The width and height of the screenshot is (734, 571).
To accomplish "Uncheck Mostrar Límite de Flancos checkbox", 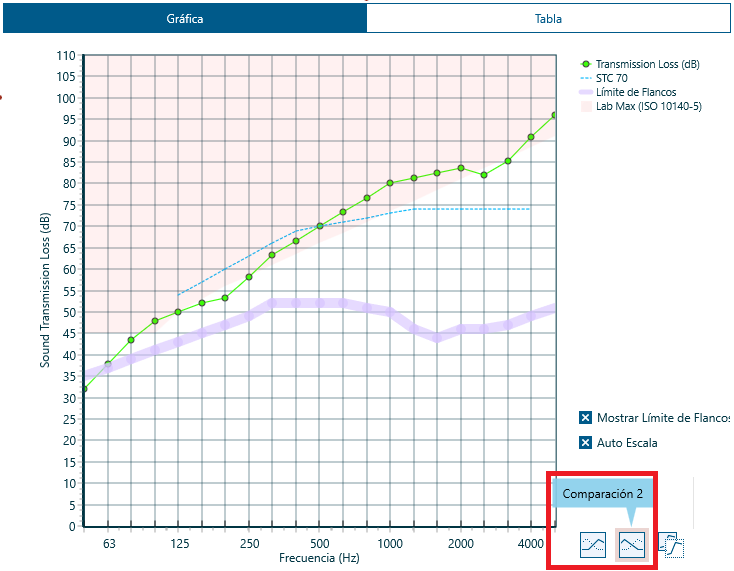I will (x=586, y=418).
